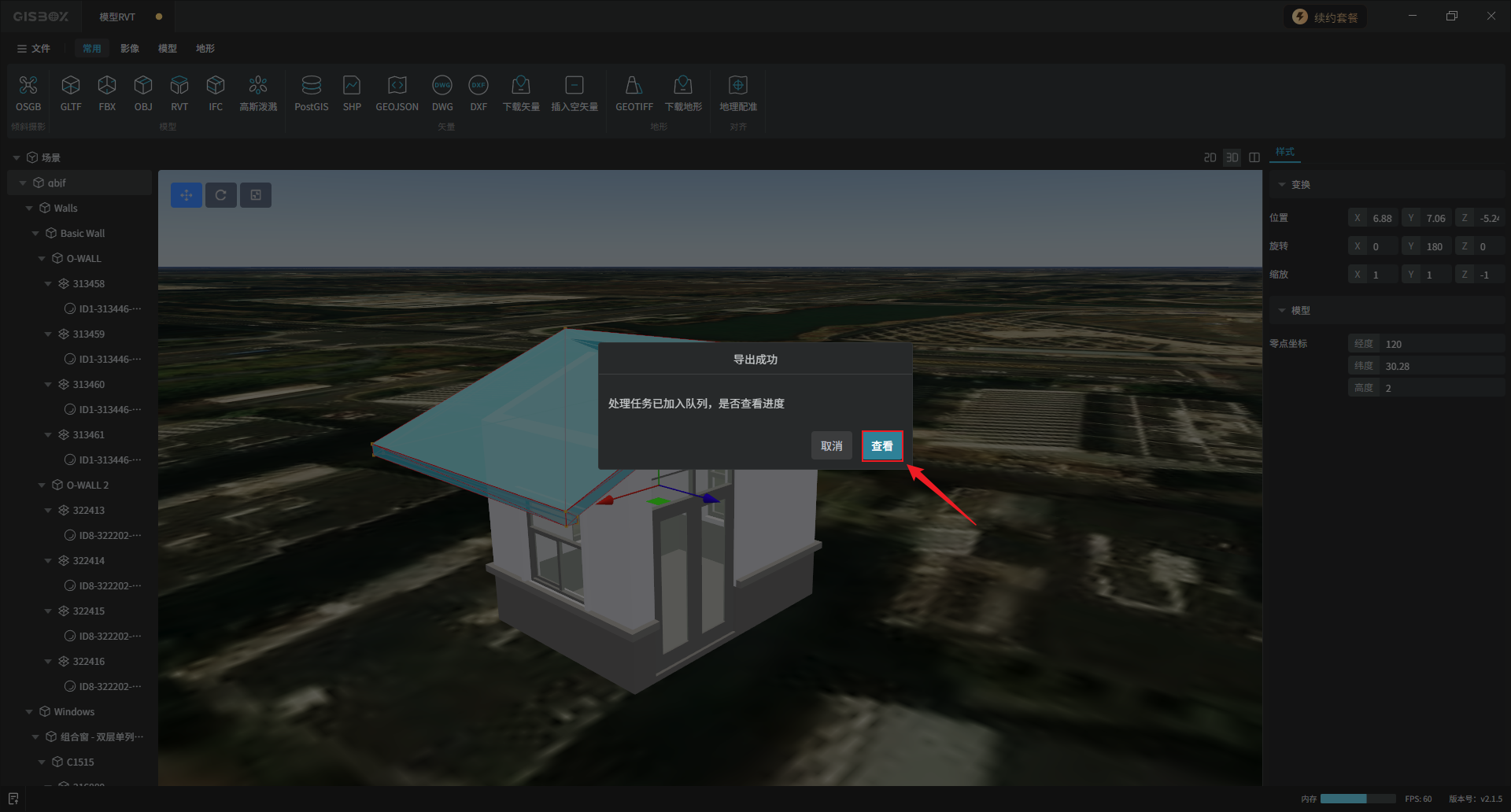This screenshot has width=1511, height=812.
Task: Activate the move gizmo tool
Action: pos(187,195)
